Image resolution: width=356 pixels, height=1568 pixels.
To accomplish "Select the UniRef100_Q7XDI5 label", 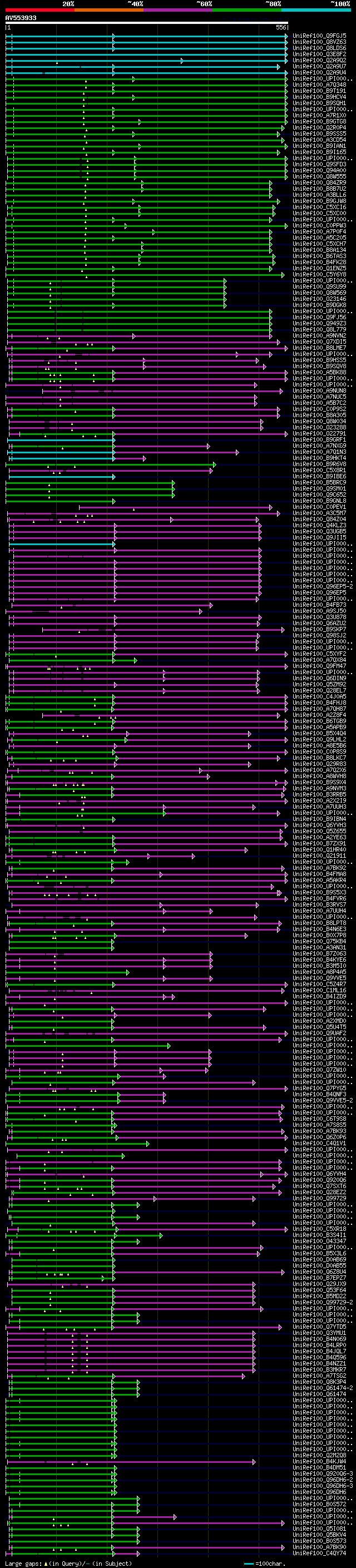I will [319, 342].
